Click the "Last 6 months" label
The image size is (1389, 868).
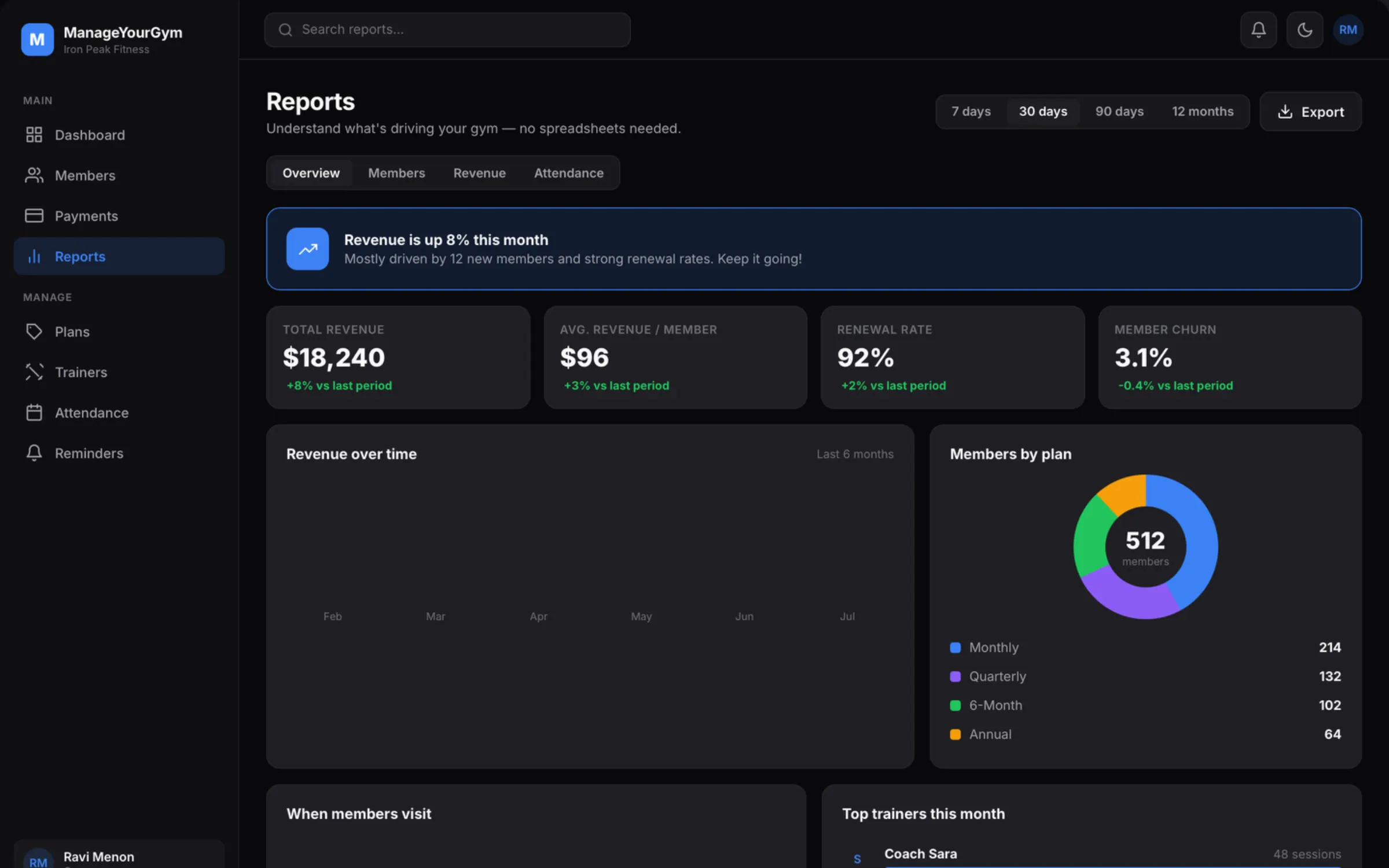[x=855, y=454]
